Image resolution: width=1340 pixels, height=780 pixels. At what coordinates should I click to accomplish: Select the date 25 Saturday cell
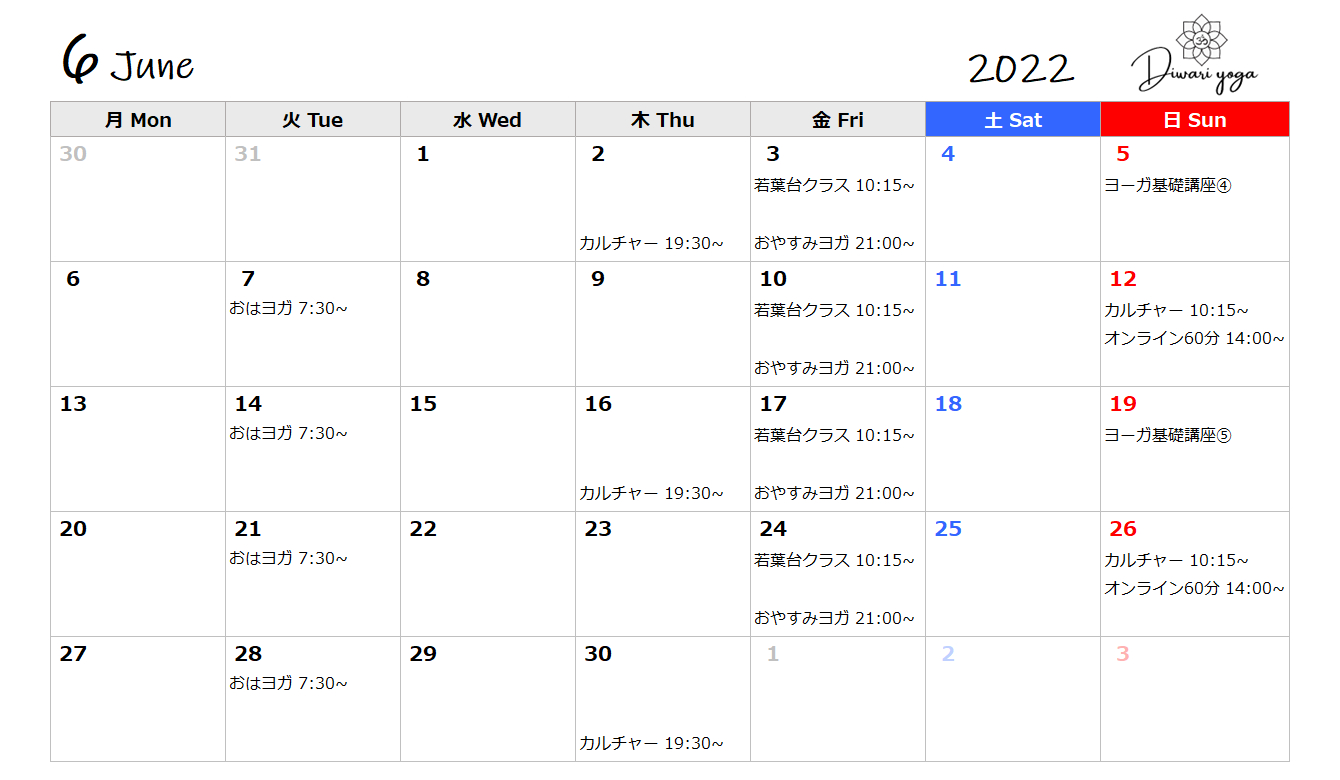click(1013, 574)
